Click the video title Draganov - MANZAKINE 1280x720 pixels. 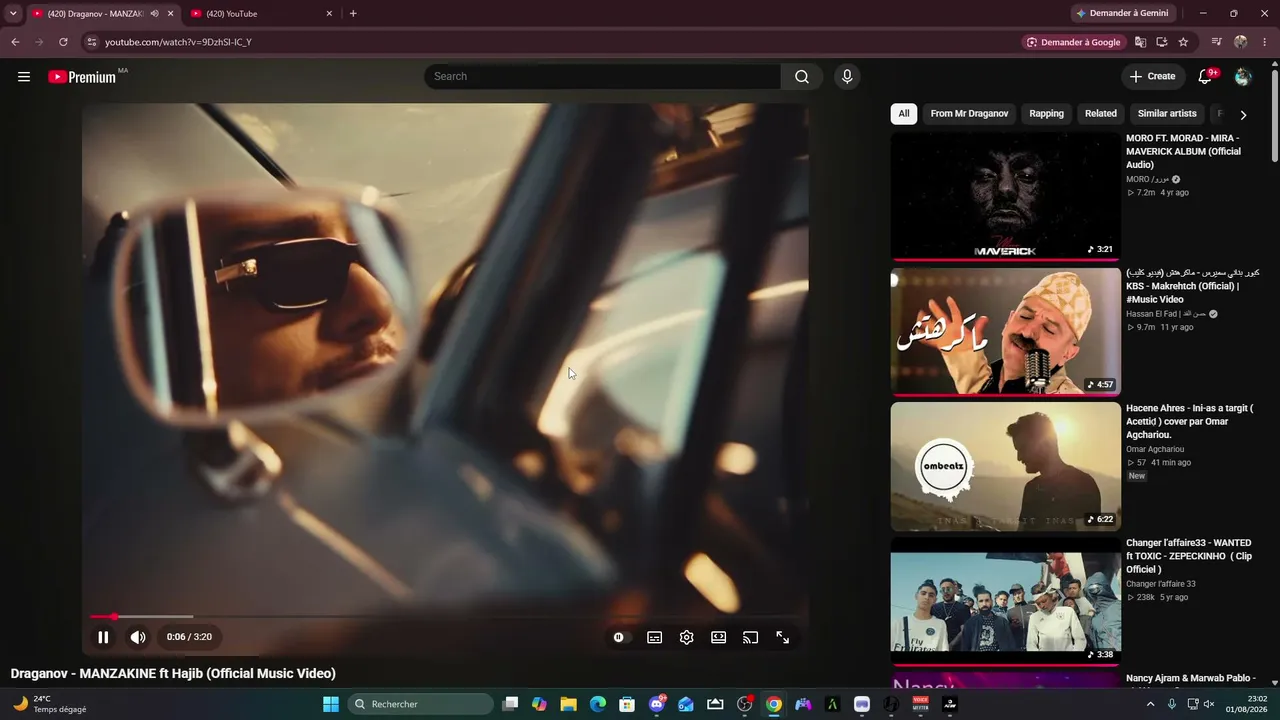coord(173,674)
